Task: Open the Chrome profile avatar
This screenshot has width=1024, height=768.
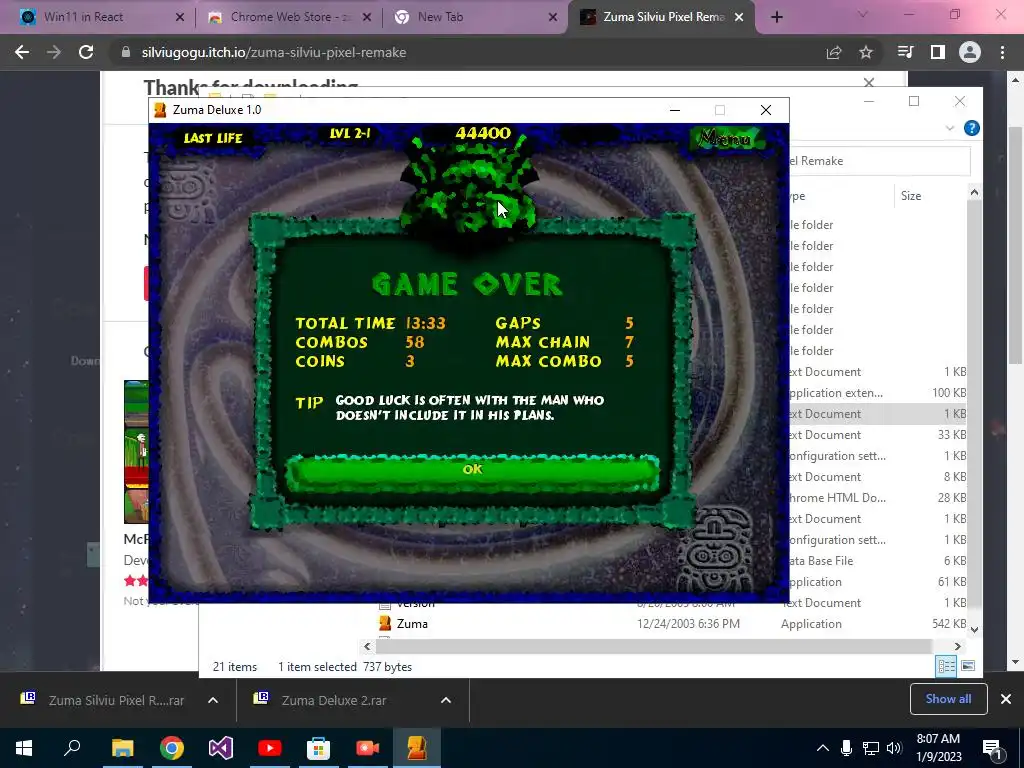Action: click(970, 52)
